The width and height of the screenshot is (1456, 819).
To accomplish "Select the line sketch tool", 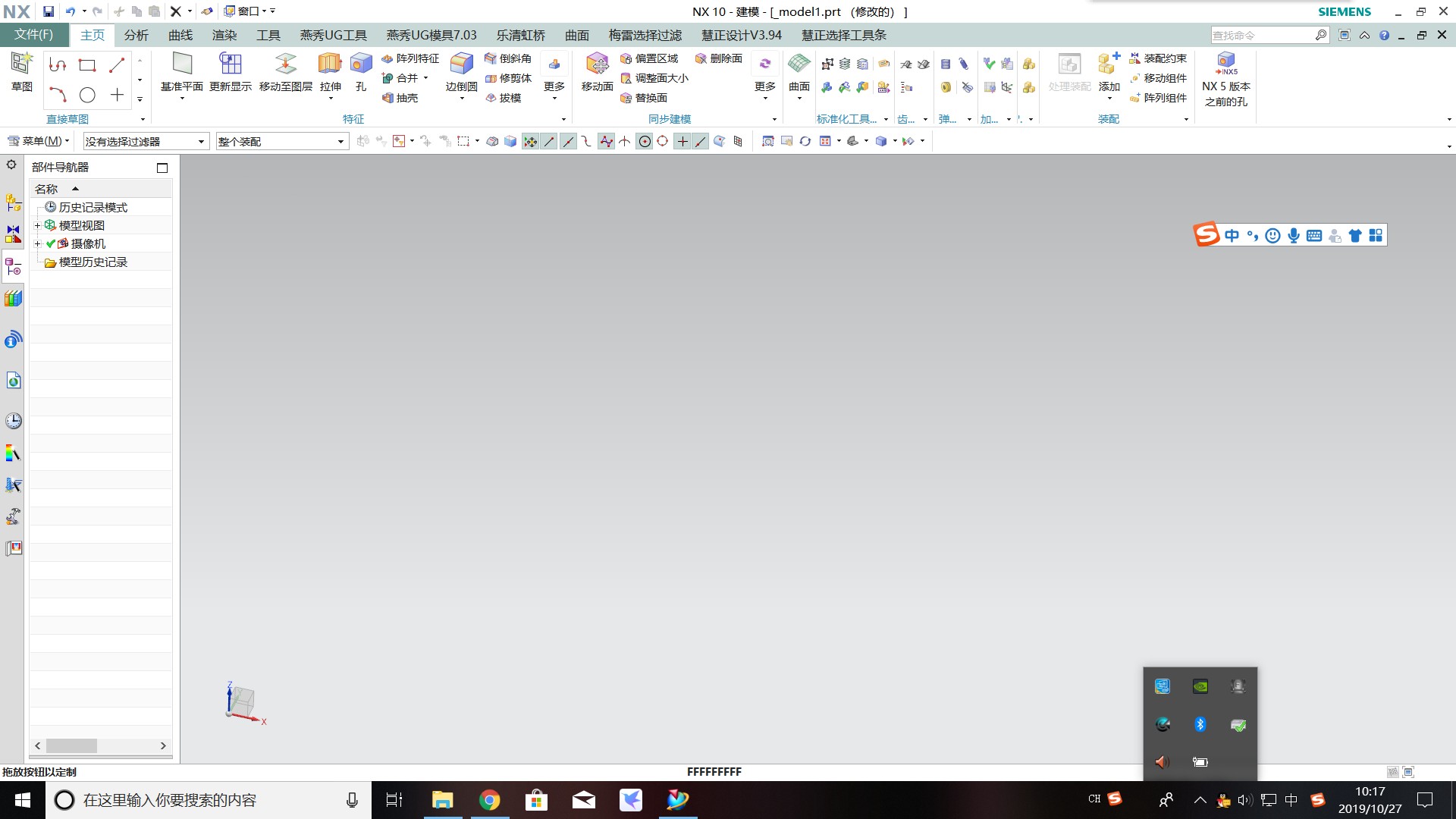I will pyautogui.click(x=117, y=65).
